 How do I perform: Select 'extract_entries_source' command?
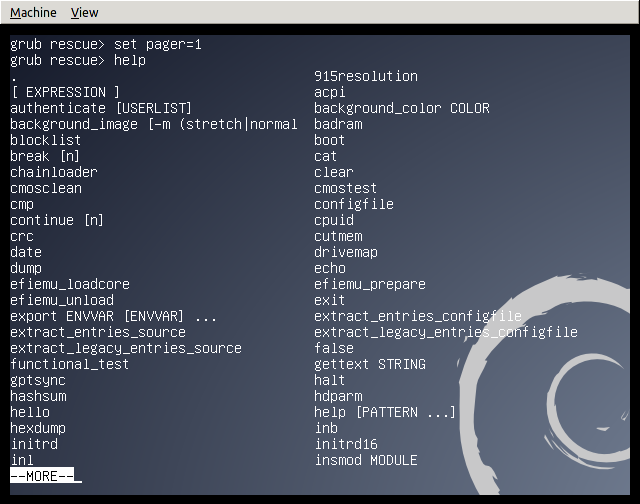click(98, 332)
